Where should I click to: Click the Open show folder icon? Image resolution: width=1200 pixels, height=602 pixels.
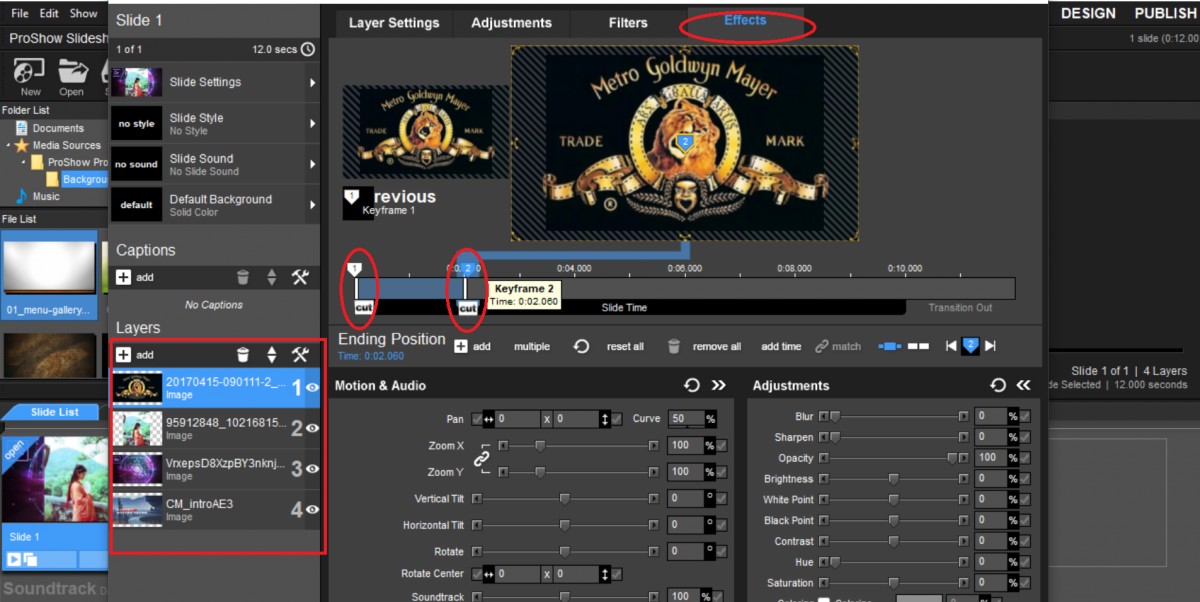[71, 71]
